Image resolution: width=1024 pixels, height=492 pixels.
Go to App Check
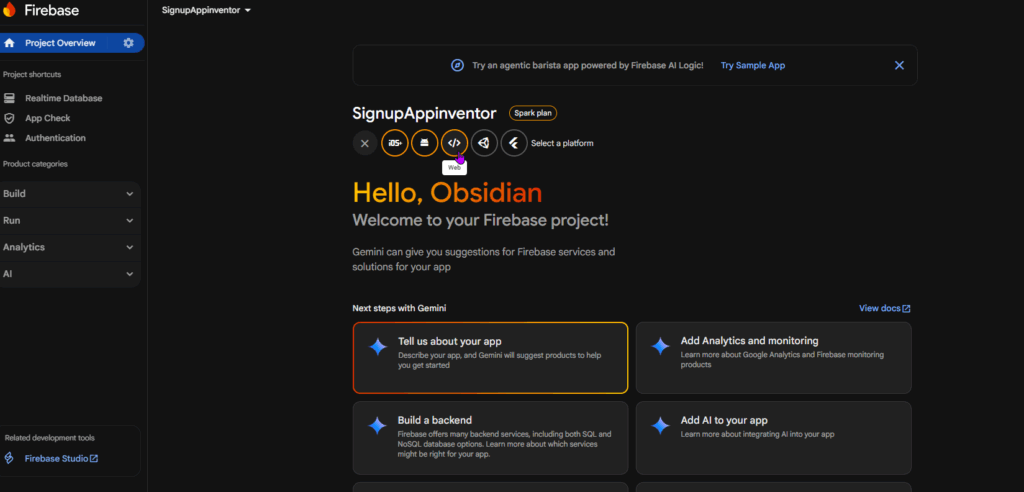point(47,118)
